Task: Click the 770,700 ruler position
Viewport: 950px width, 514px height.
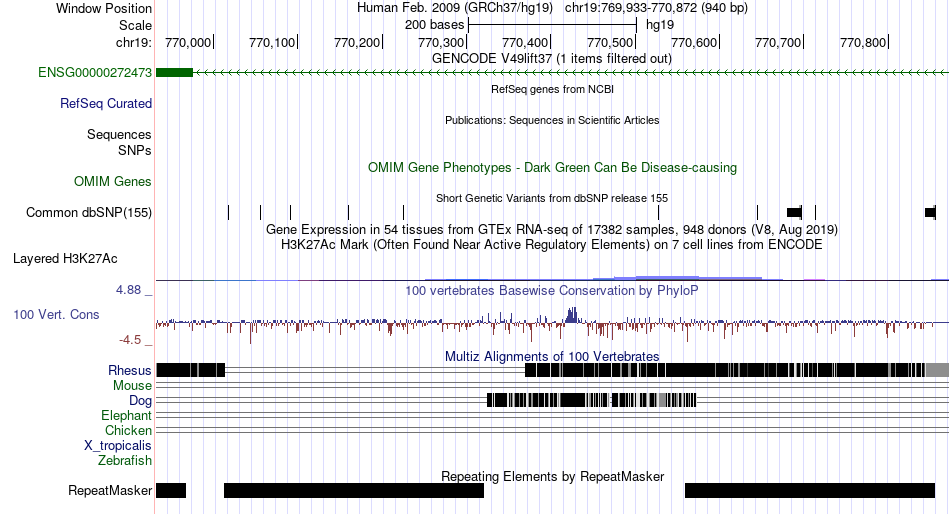Action: 779,42
